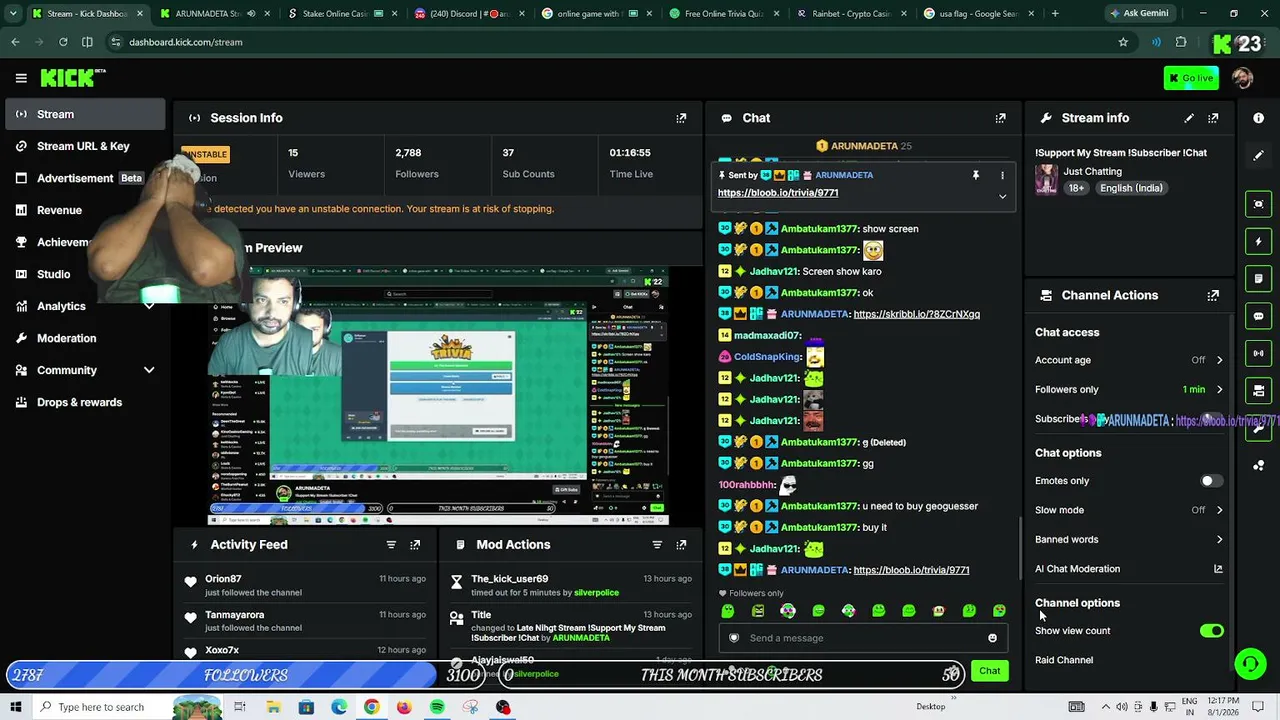The image size is (1280, 720).
Task: Open File Explorer from taskbar
Action: tap(273, 707)
